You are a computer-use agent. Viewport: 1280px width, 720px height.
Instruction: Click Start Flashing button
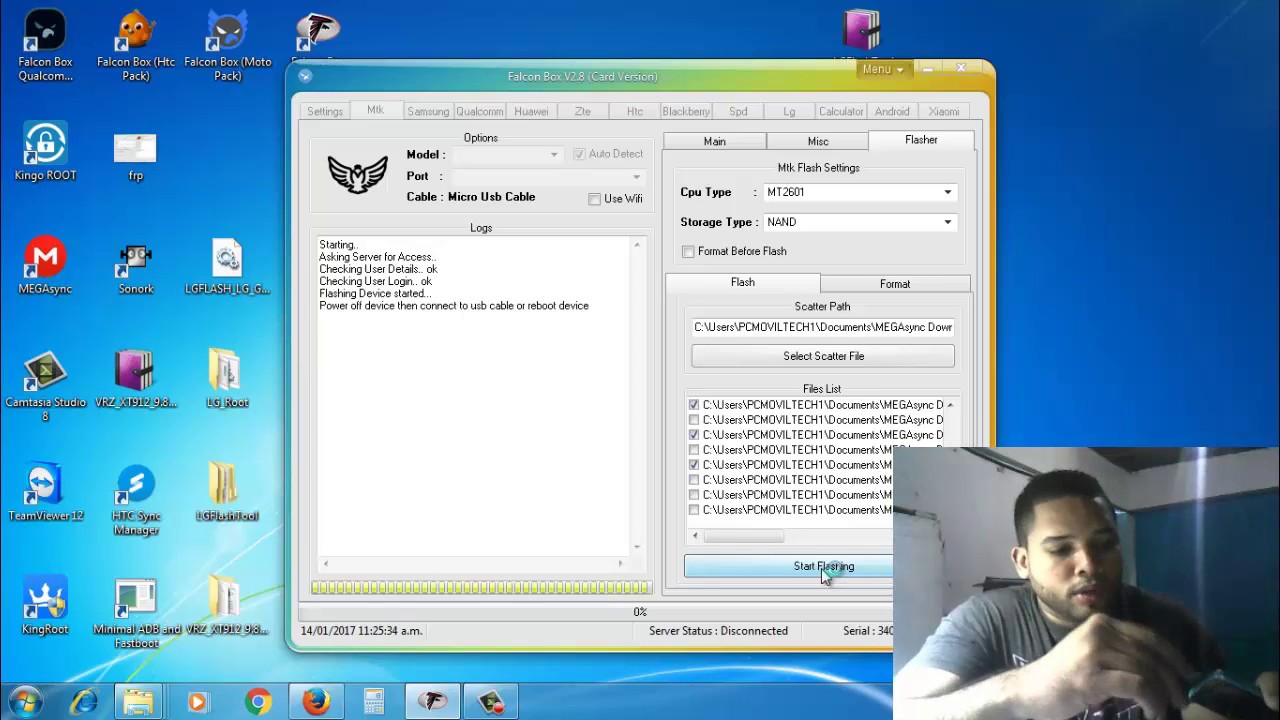point(789,566)
